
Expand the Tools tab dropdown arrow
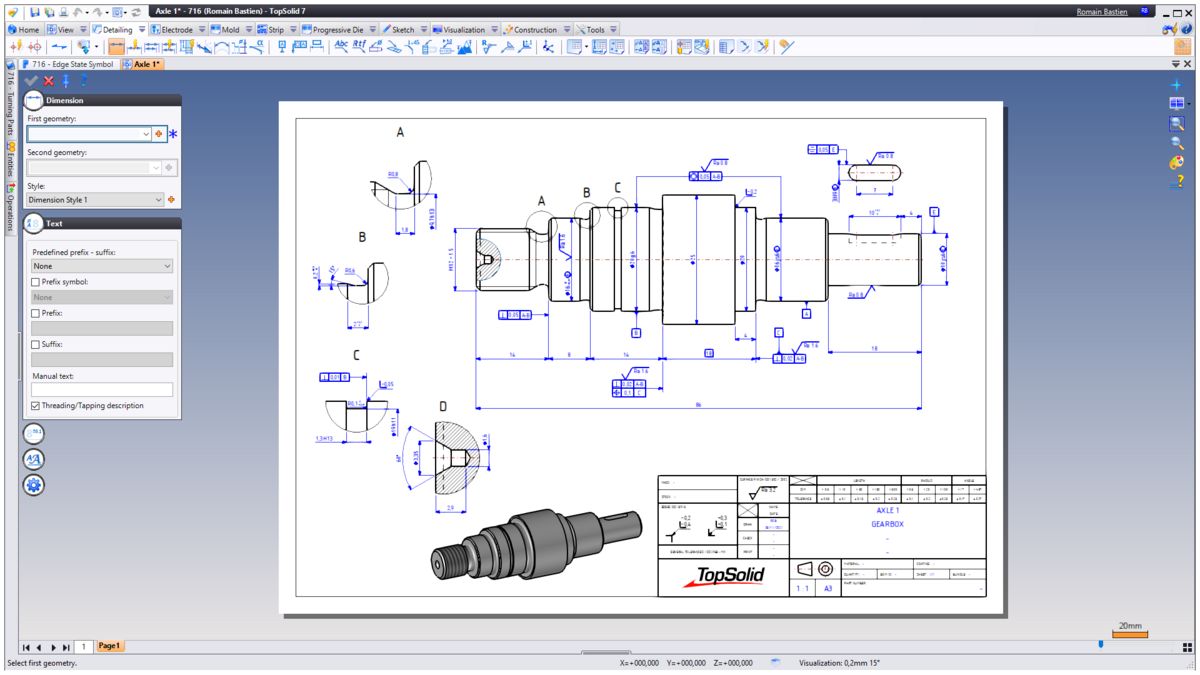613,29
